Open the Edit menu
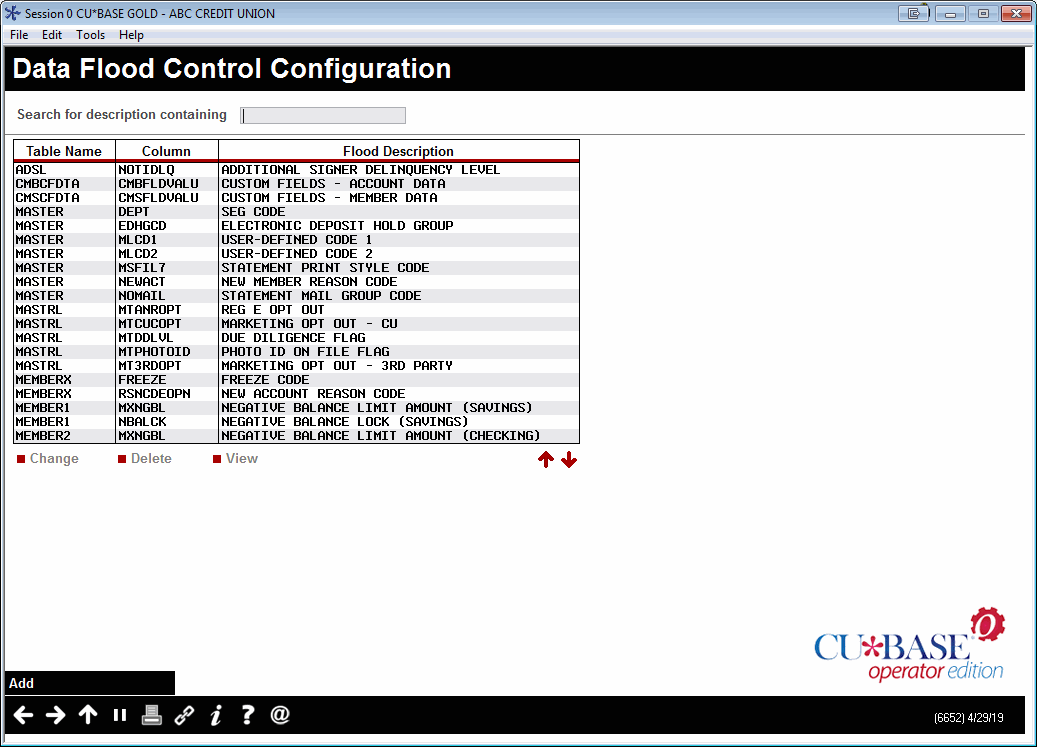The width and height of the screenshot is (1037, 747). [x=52, y=35]
